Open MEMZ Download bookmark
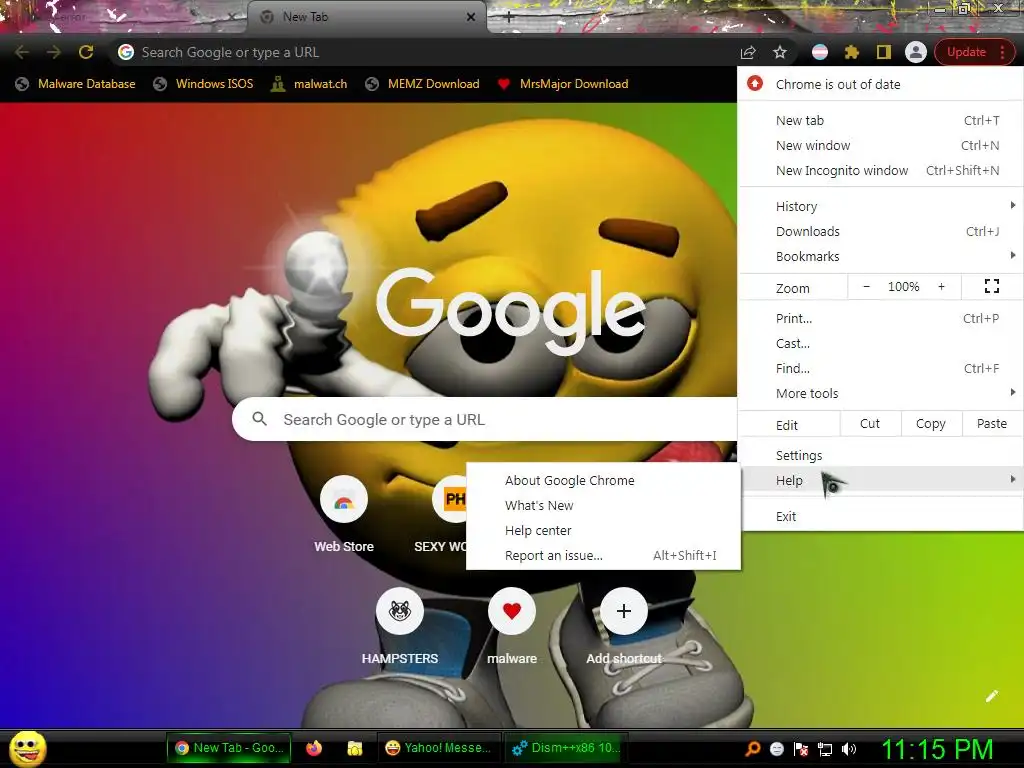Image resolution: width=1024 pixels, height=768 pixels. click(423, 84)
